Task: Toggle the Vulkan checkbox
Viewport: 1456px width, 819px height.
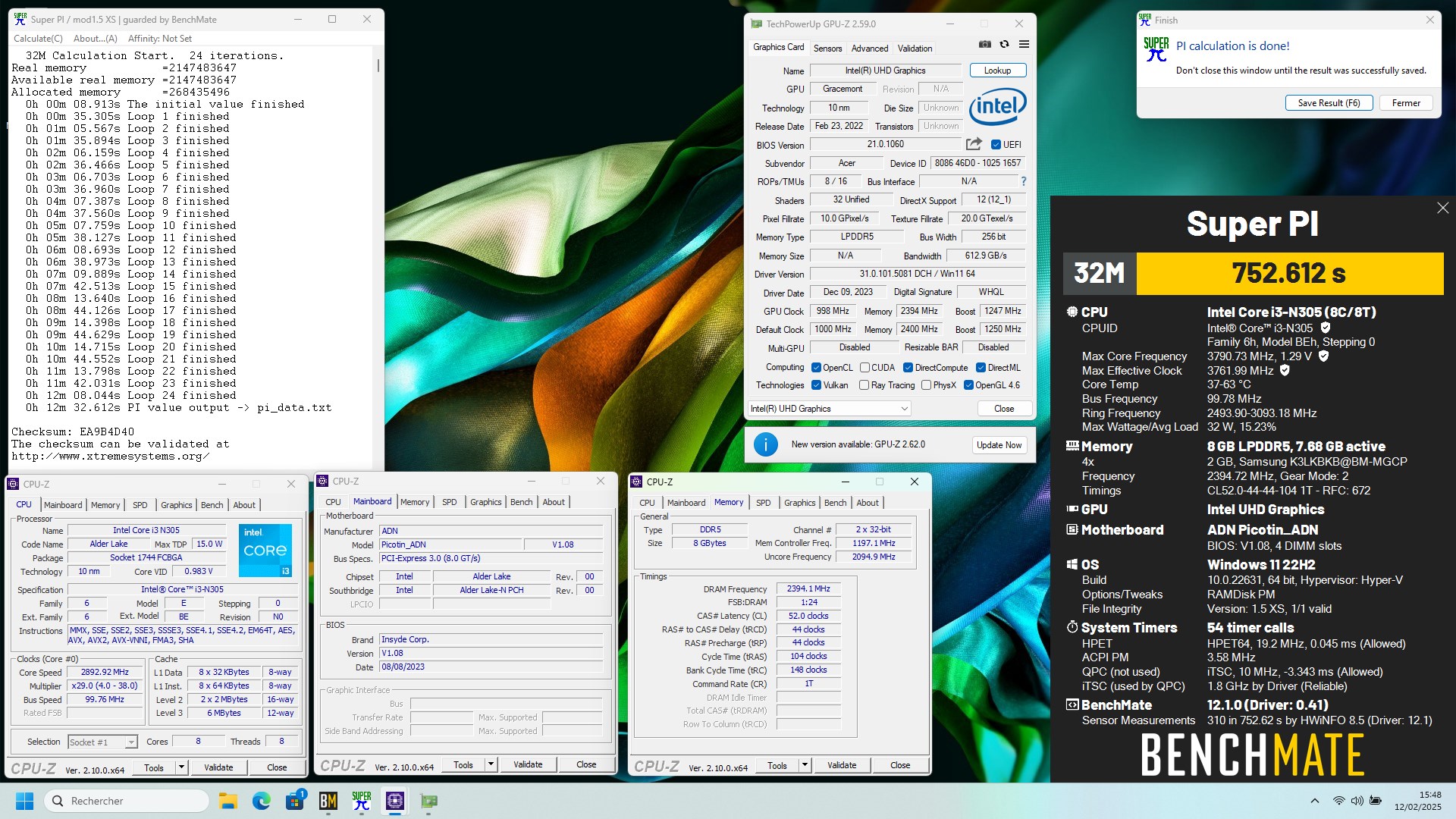Action: click(817, 385)
